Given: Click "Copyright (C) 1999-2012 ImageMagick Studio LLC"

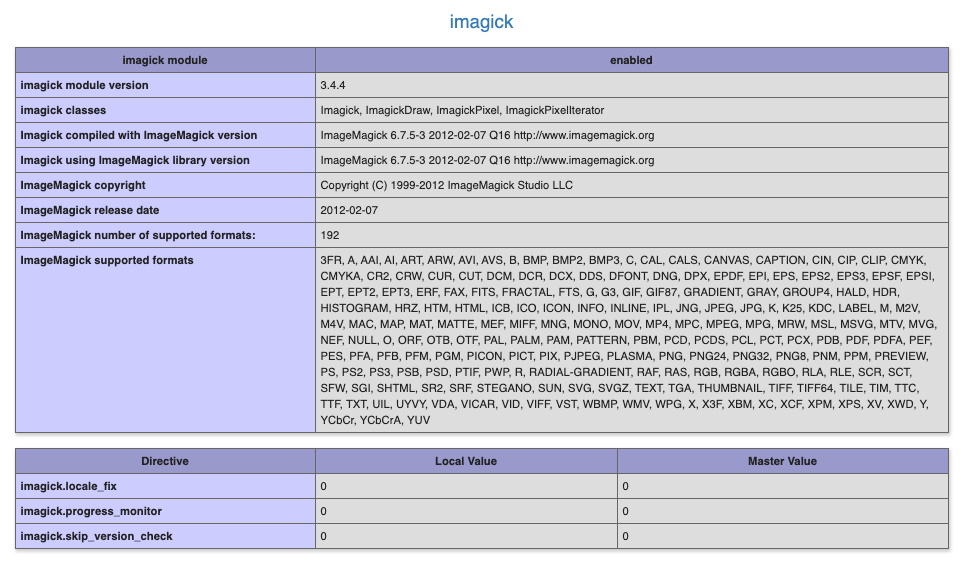Looking at the screenshot, I should click(x=446, y=185).
